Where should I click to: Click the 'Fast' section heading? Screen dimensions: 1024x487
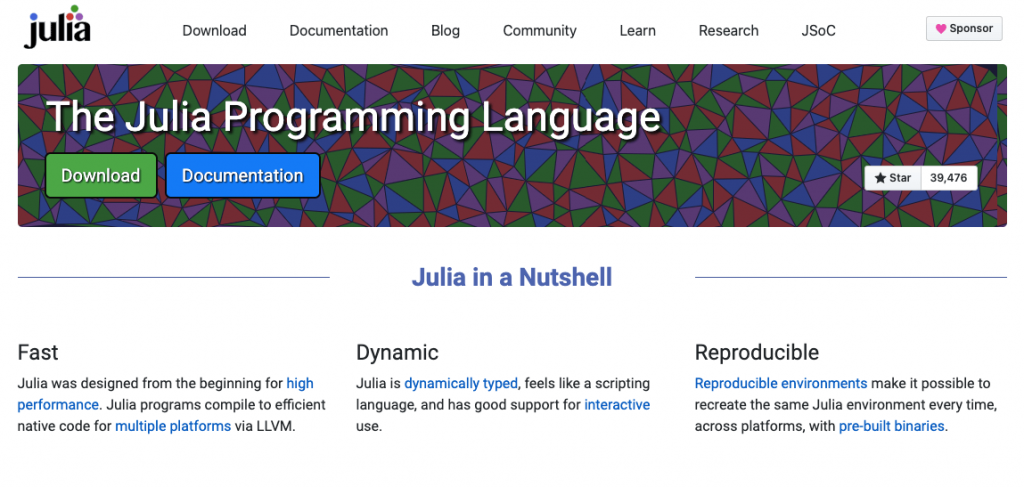38,353
